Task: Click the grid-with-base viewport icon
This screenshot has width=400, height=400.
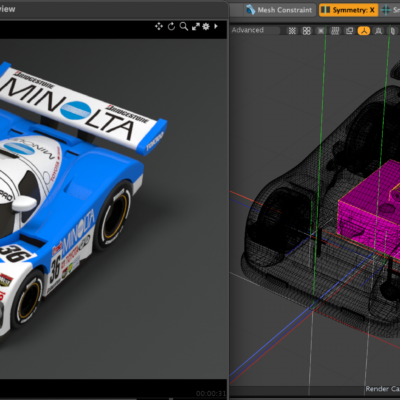Action: 335,31
